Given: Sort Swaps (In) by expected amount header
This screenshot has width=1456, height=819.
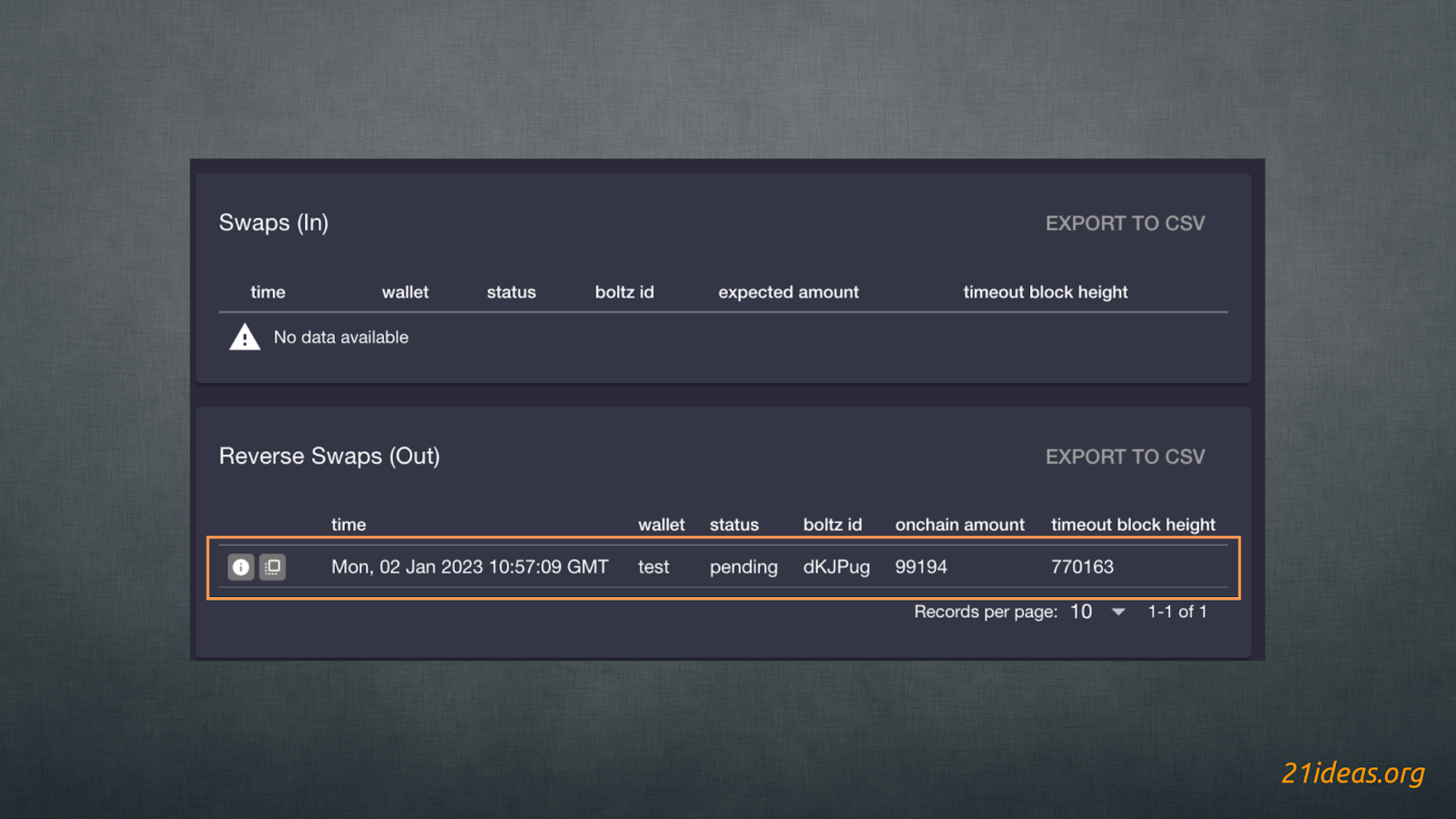Looking at the screenshot, I should (x=788, y=292).
